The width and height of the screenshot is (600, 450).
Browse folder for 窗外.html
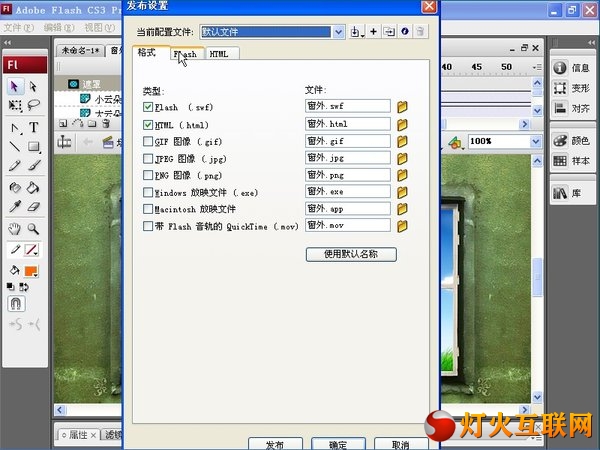click(x=402, y=124)
